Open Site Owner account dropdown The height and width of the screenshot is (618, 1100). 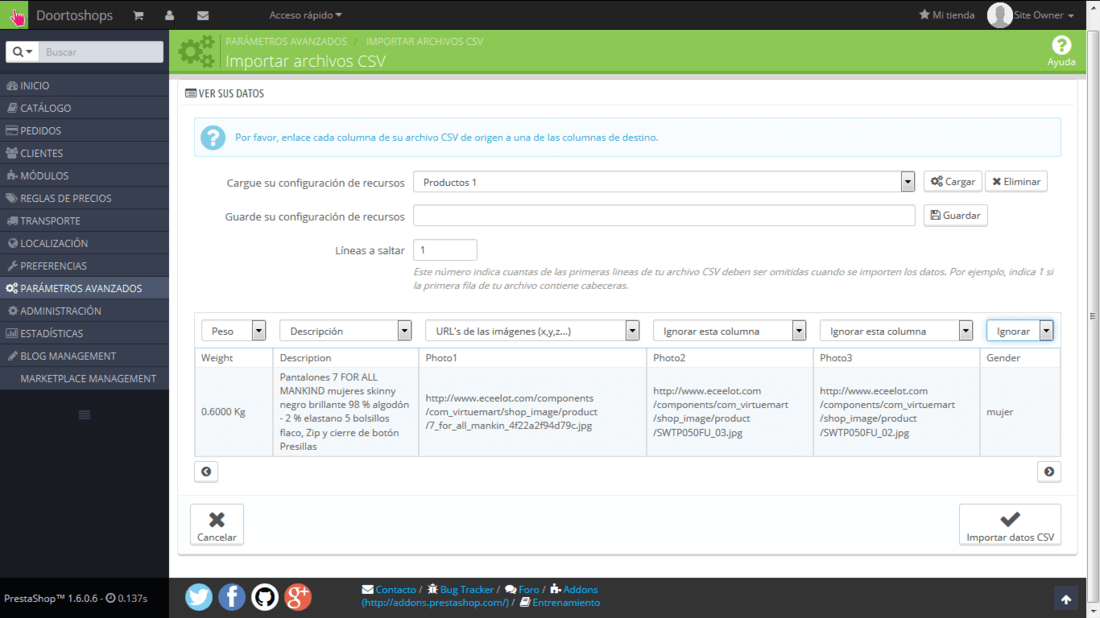pyautogui.click(x=1043, y=15)
